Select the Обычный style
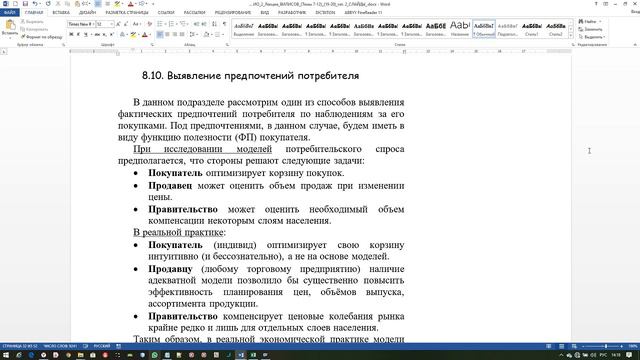Image resolution: width=640 pixels, height=360 pixels. point(484,29)
